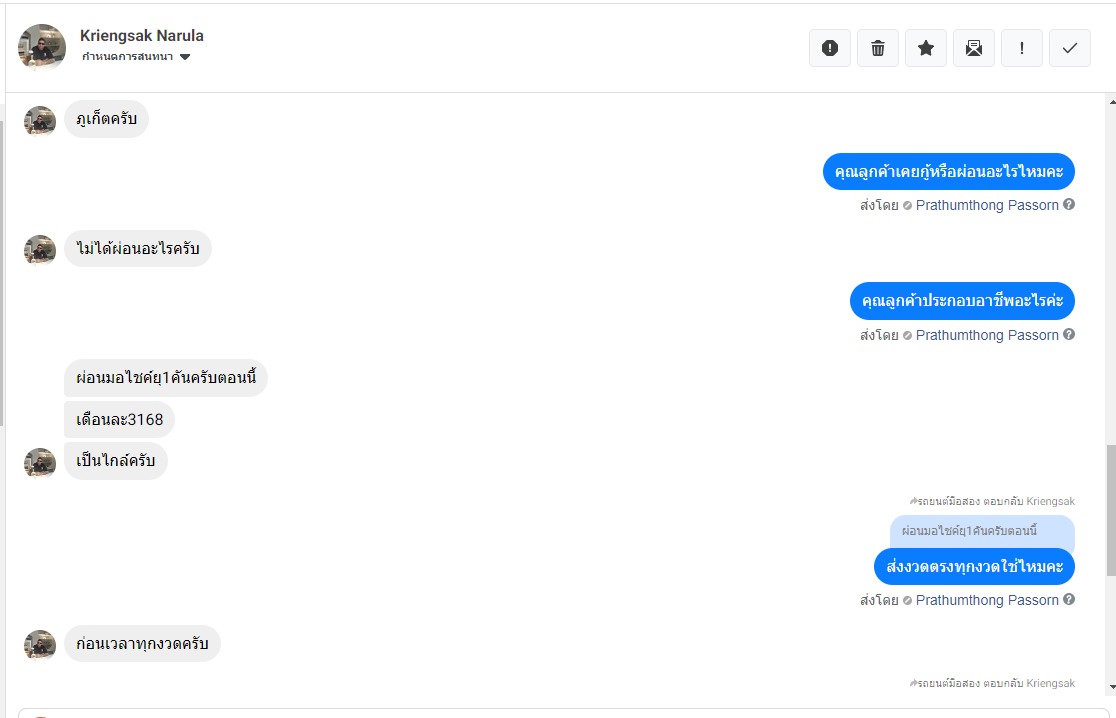Delete the conversation with trash icon
The height and width of the screenshot is (718, 1116).
click(x=877, y=48)
